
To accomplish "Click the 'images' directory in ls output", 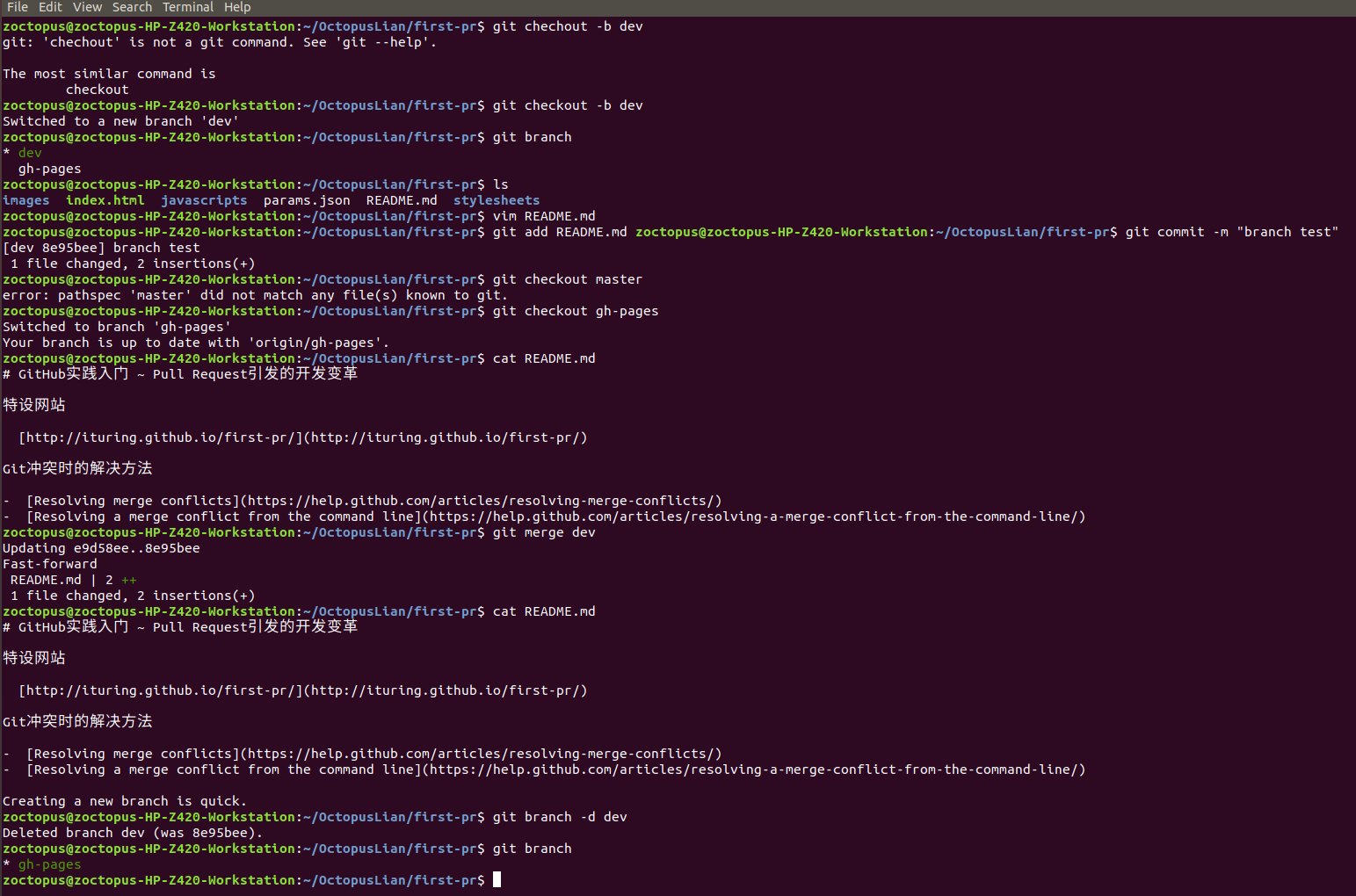I will [26, 200].
